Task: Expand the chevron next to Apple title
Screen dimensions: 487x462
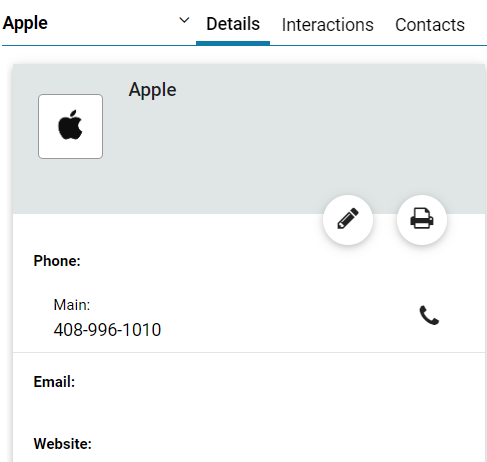Action: (x=184, y=21)
